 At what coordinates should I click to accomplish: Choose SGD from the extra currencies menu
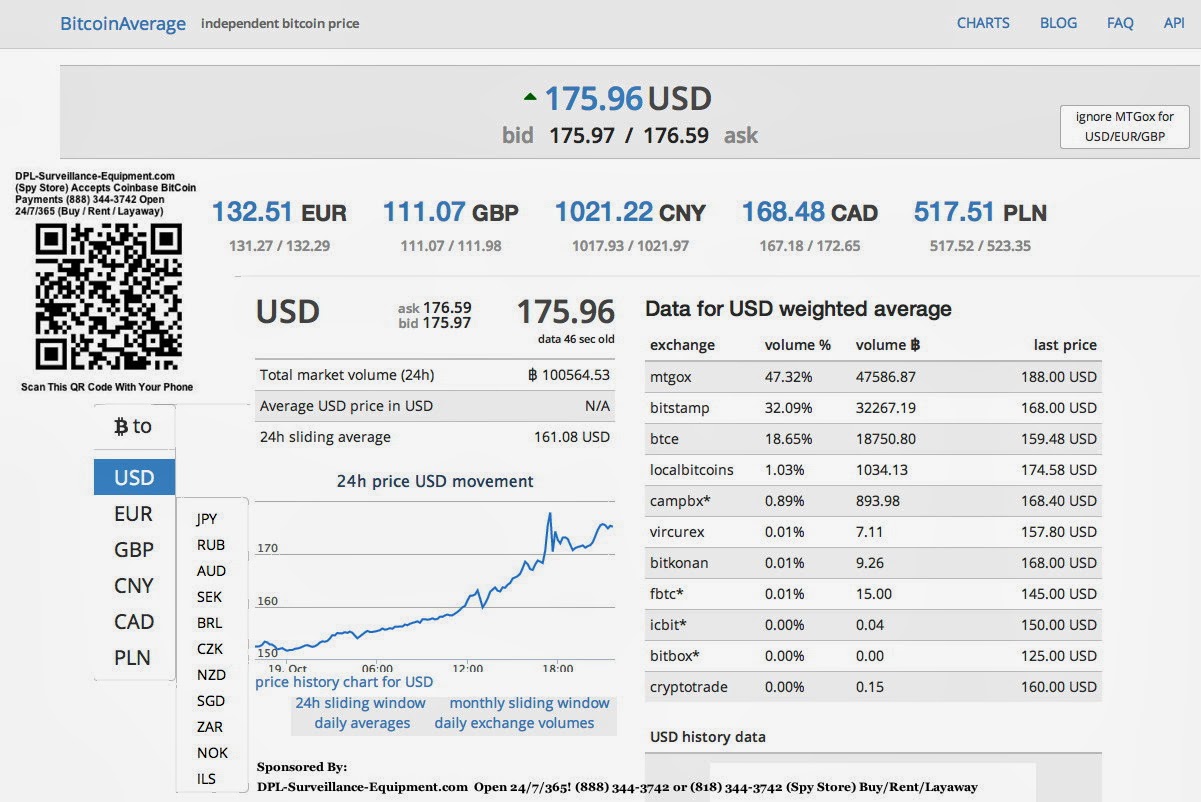[211, 701]
